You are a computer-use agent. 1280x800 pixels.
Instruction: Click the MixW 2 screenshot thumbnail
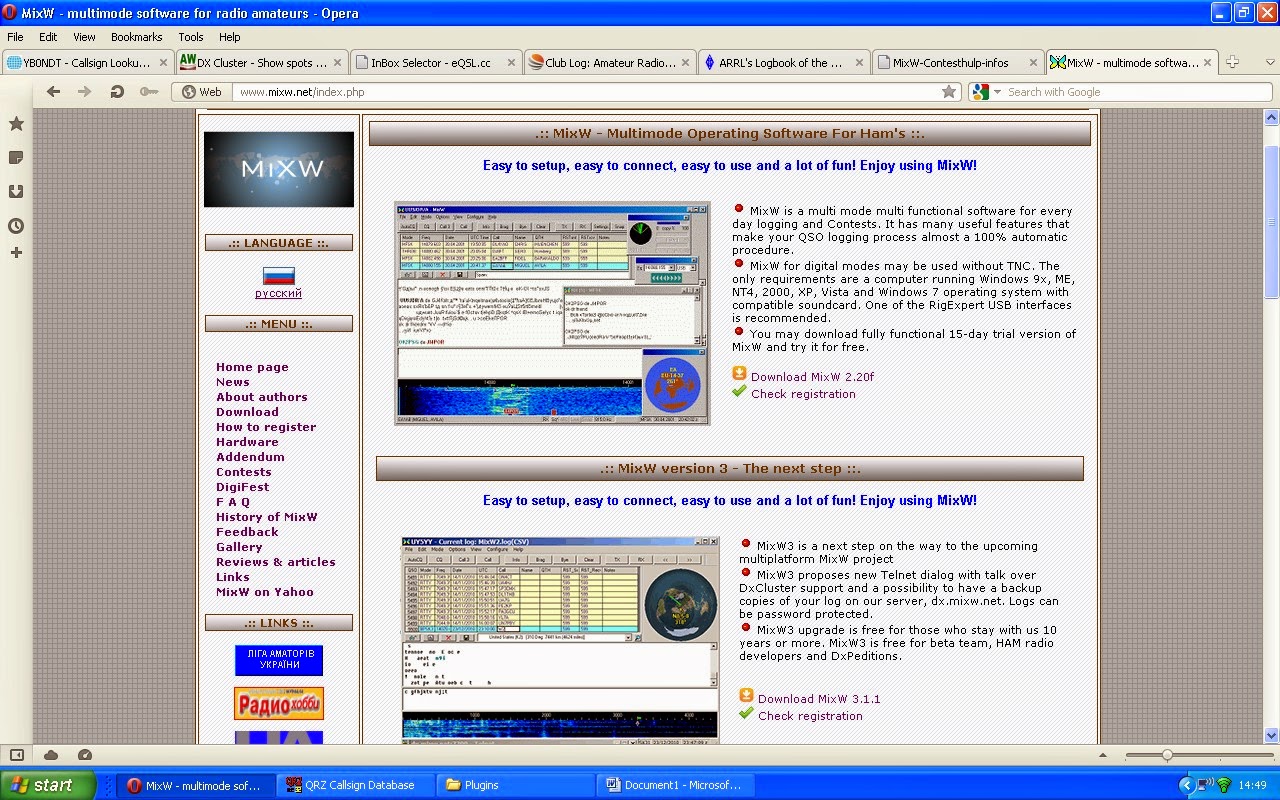click(553, 315)
